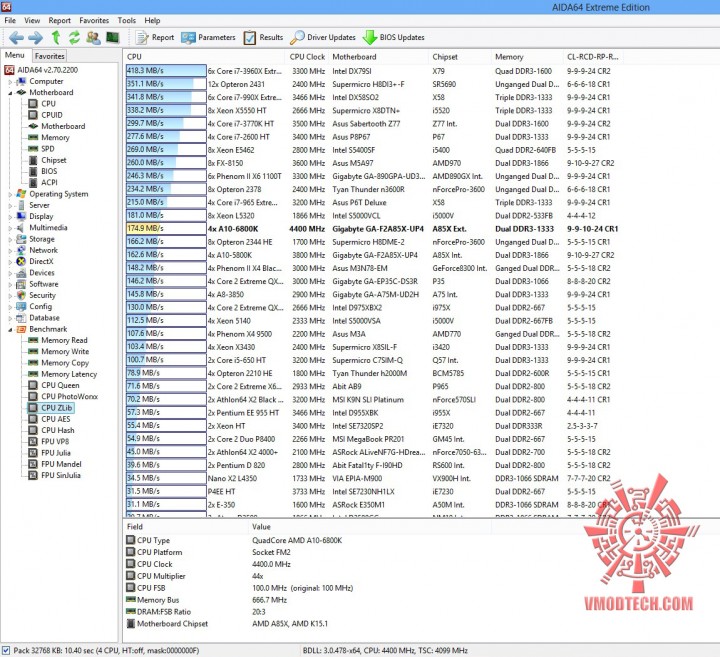Image resolution: width=720 pixels, height=657 pixels.
Task: Select the 418.3 MB/s Core i7-3960X row
Action: (372, 71)
